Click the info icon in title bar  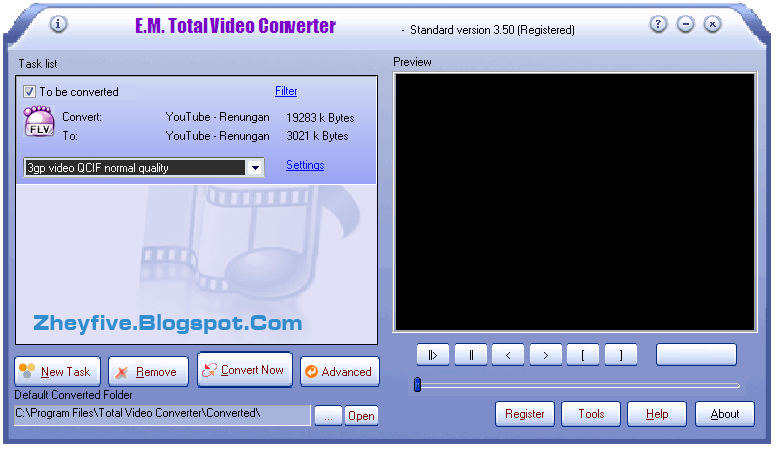[x=58, y=24]
